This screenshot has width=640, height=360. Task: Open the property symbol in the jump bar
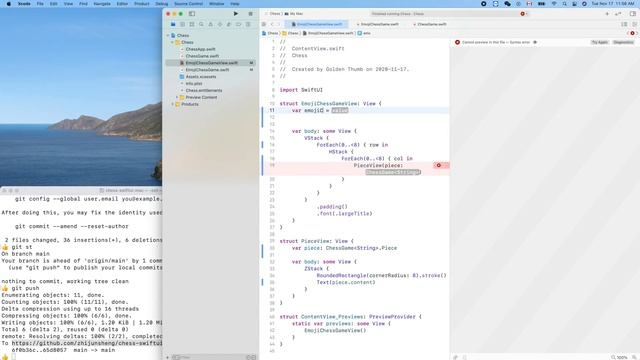[364, 33]
